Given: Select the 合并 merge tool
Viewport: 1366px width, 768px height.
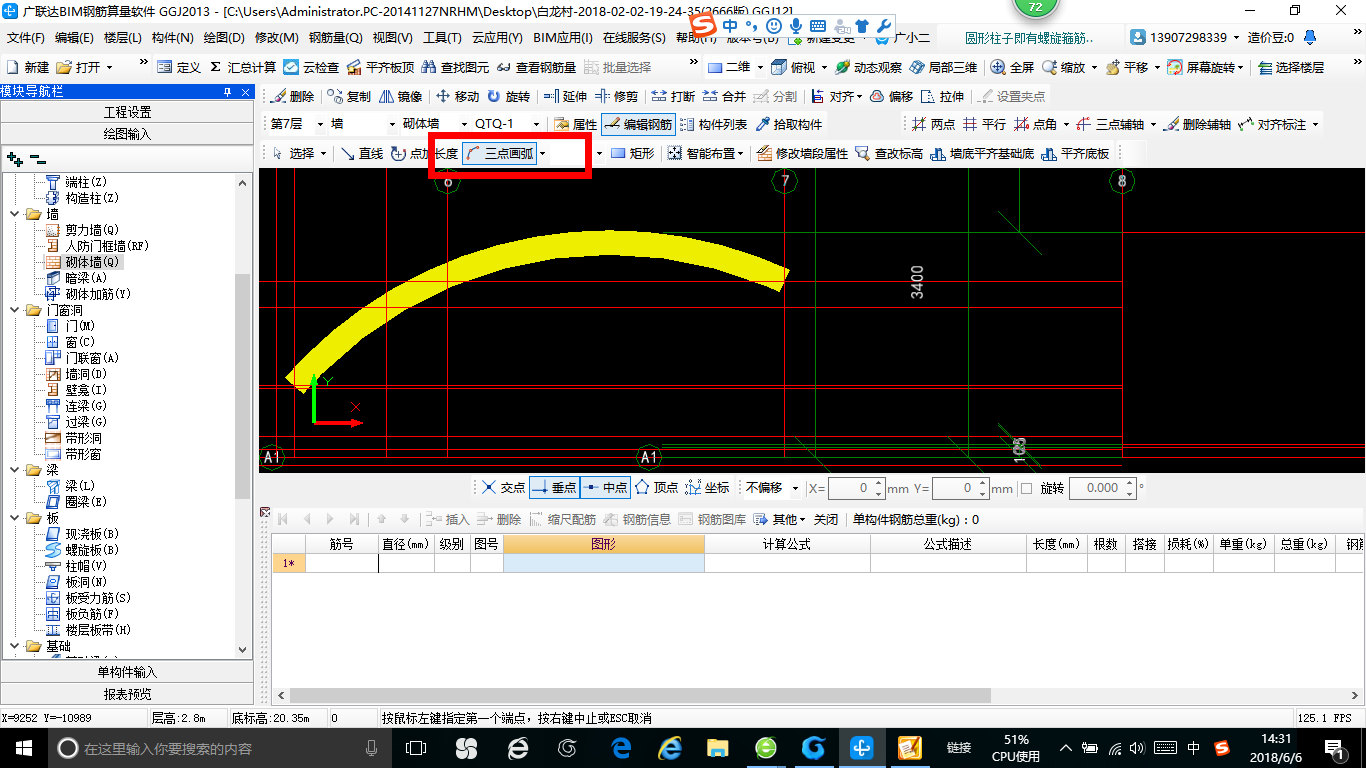Looking at the screenshot, I should click(724, 97).
